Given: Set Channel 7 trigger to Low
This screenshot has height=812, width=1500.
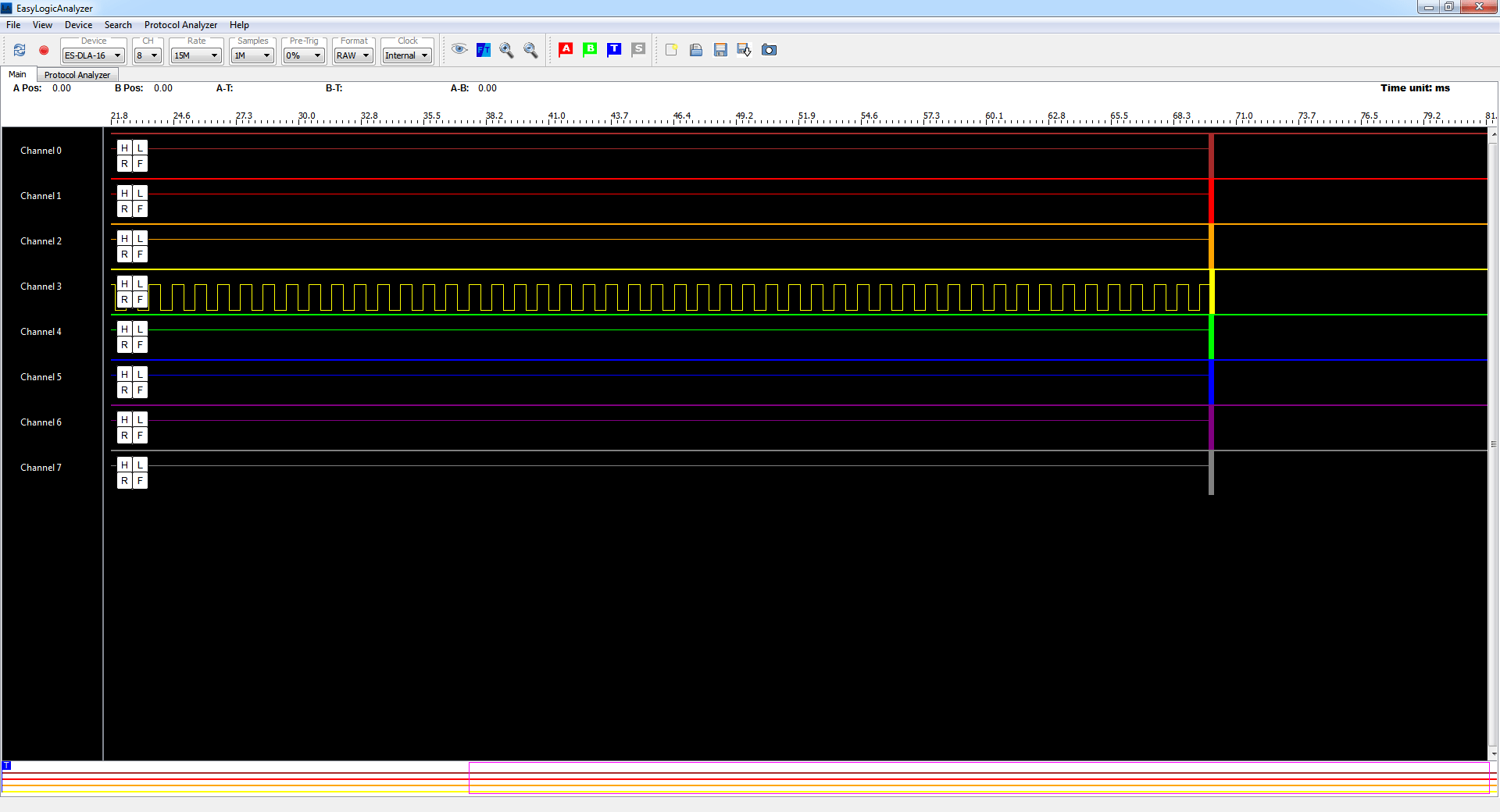Looking at the screenshot, I should [x=140, y=465].
